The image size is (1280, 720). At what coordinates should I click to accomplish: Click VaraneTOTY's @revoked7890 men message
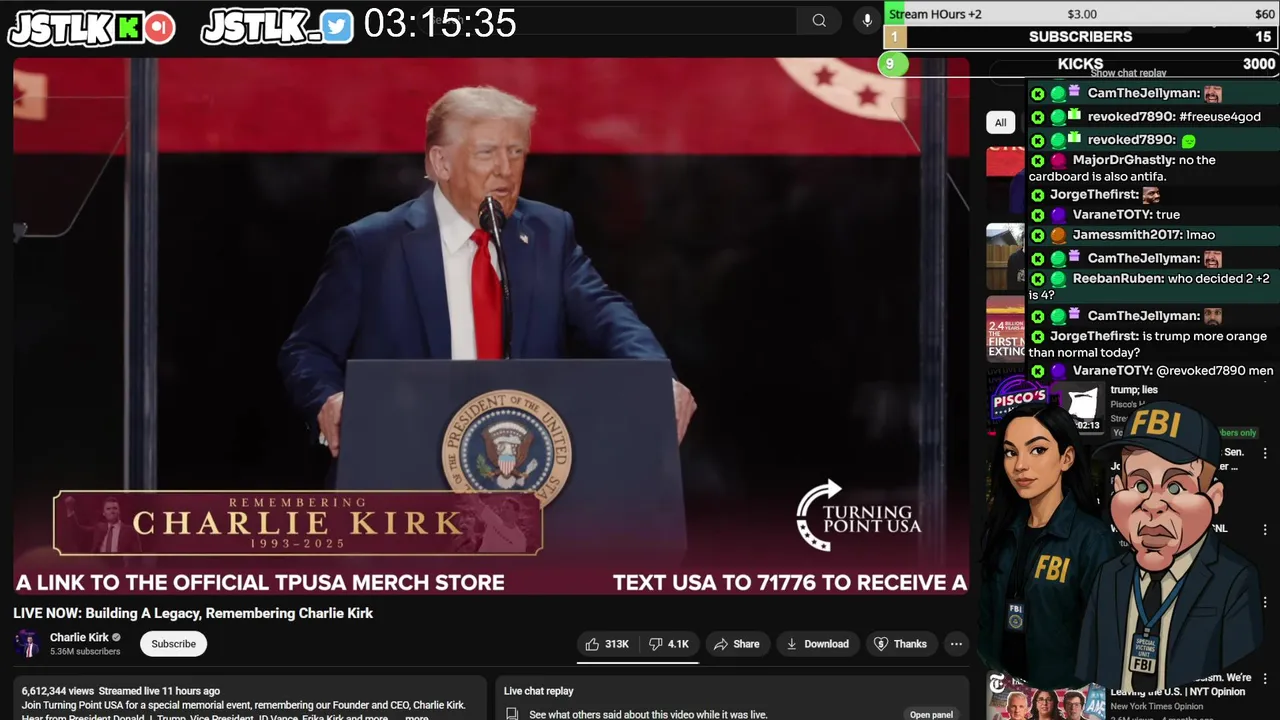pyautogui.click(x=1153, y=371)
